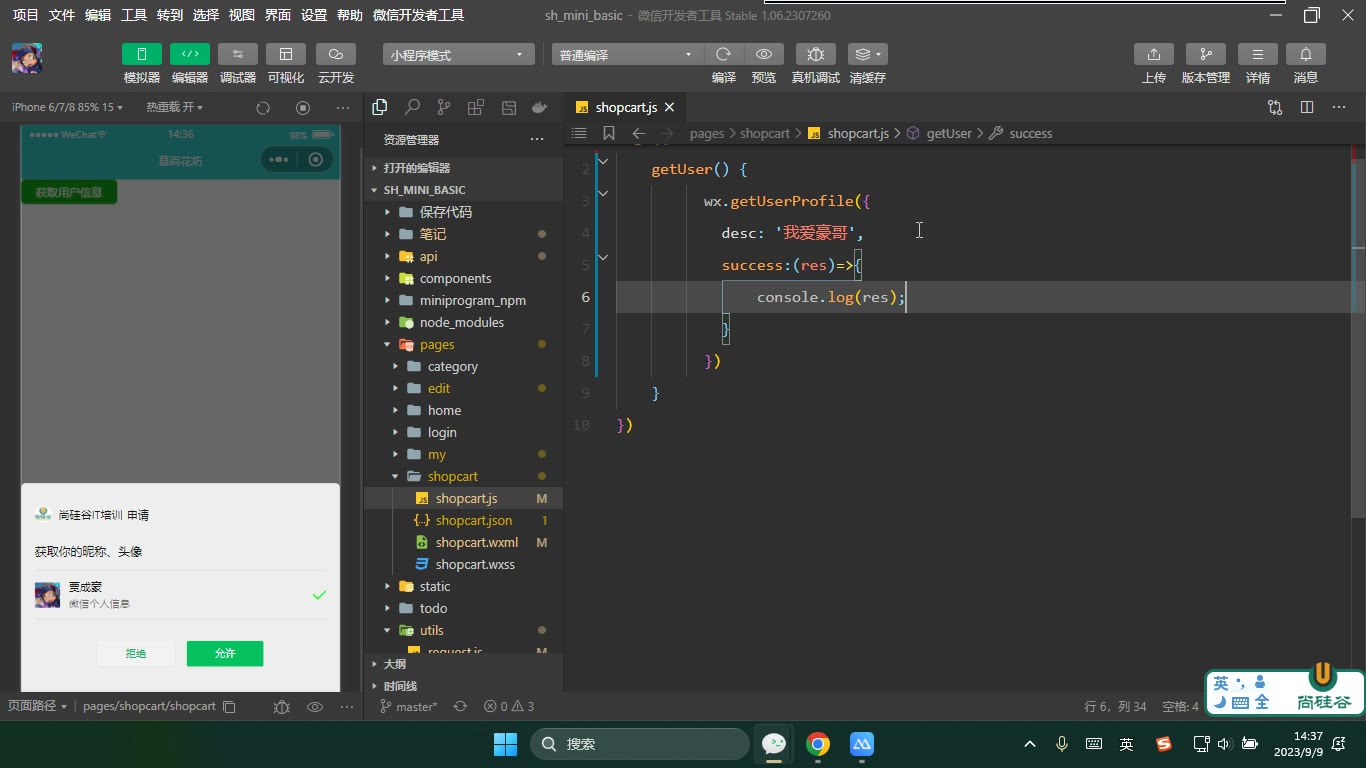Toggle the simulator panel button
1366x768 pixels.
(142, 54)
